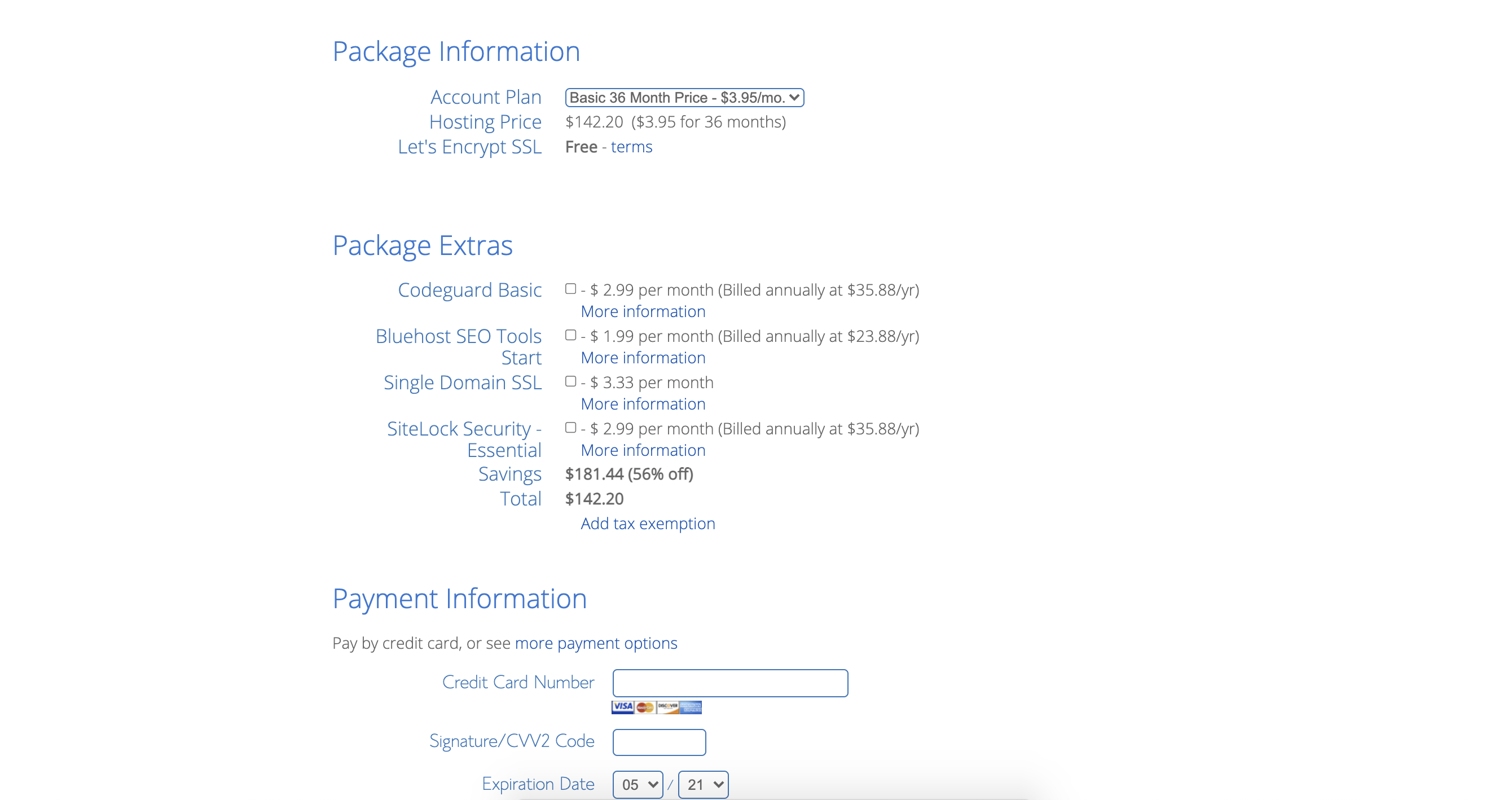Click the Hosting Price value text
Image resolution: width=1512 pixels, height=800 pixels.
(675, 122)
